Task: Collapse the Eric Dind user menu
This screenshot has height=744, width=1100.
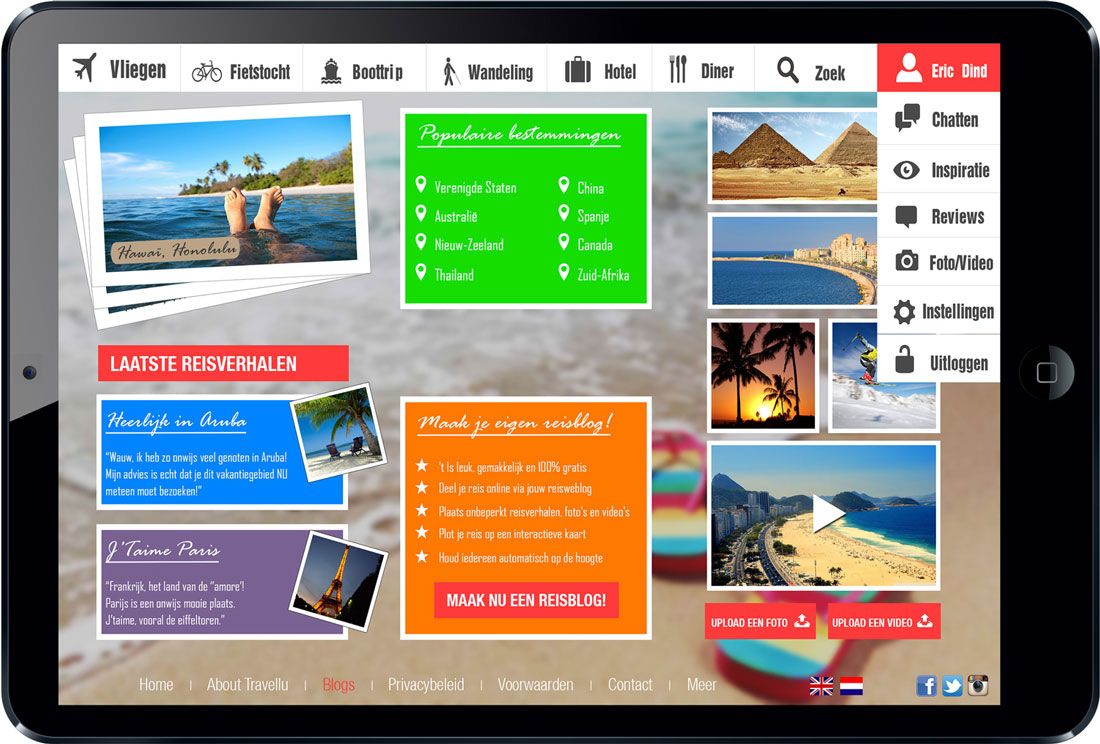Action: click(x=938, y=70)
